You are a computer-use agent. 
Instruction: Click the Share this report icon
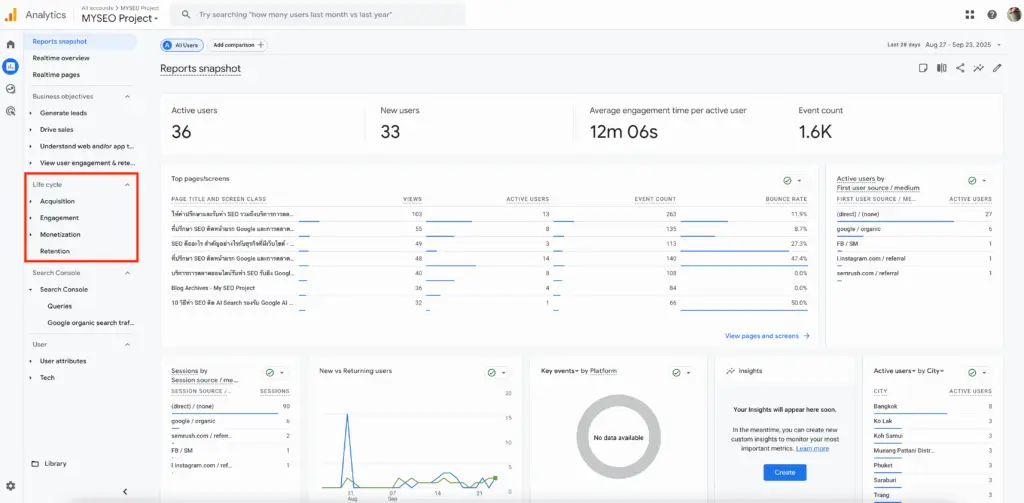pos(960,68)
